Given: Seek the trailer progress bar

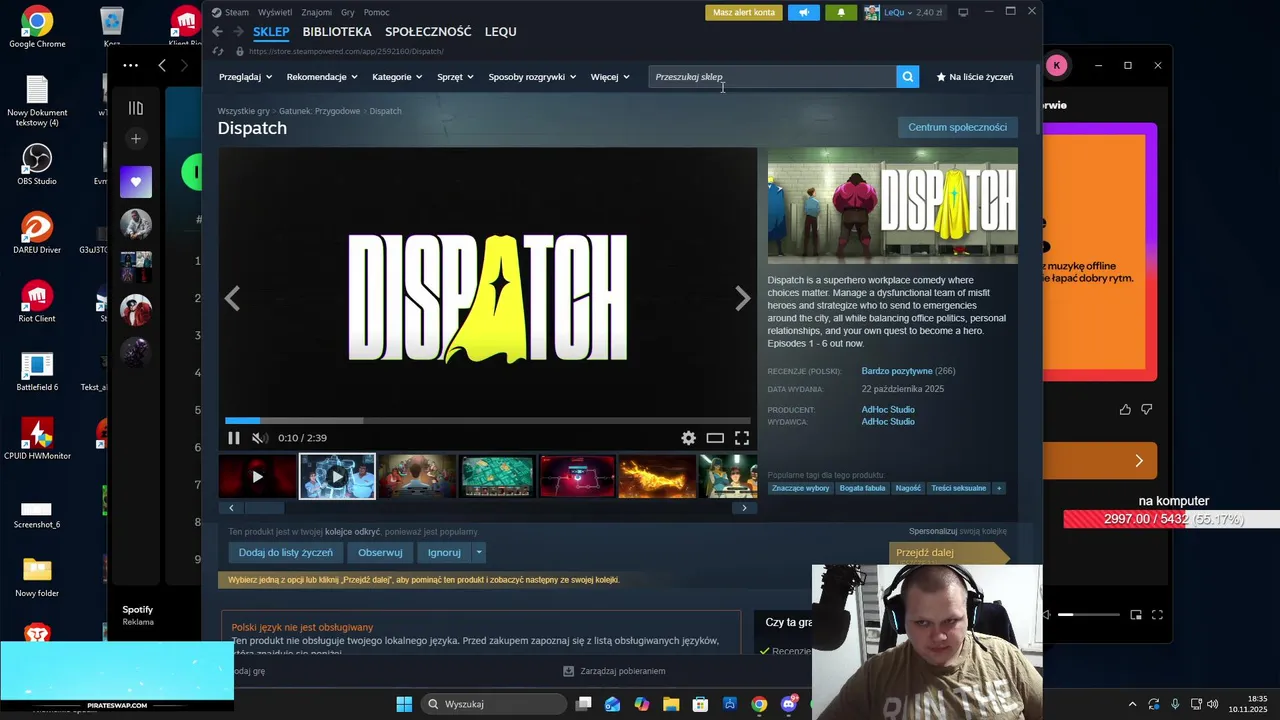Looking at the screenshot, I should coord(488,421).
